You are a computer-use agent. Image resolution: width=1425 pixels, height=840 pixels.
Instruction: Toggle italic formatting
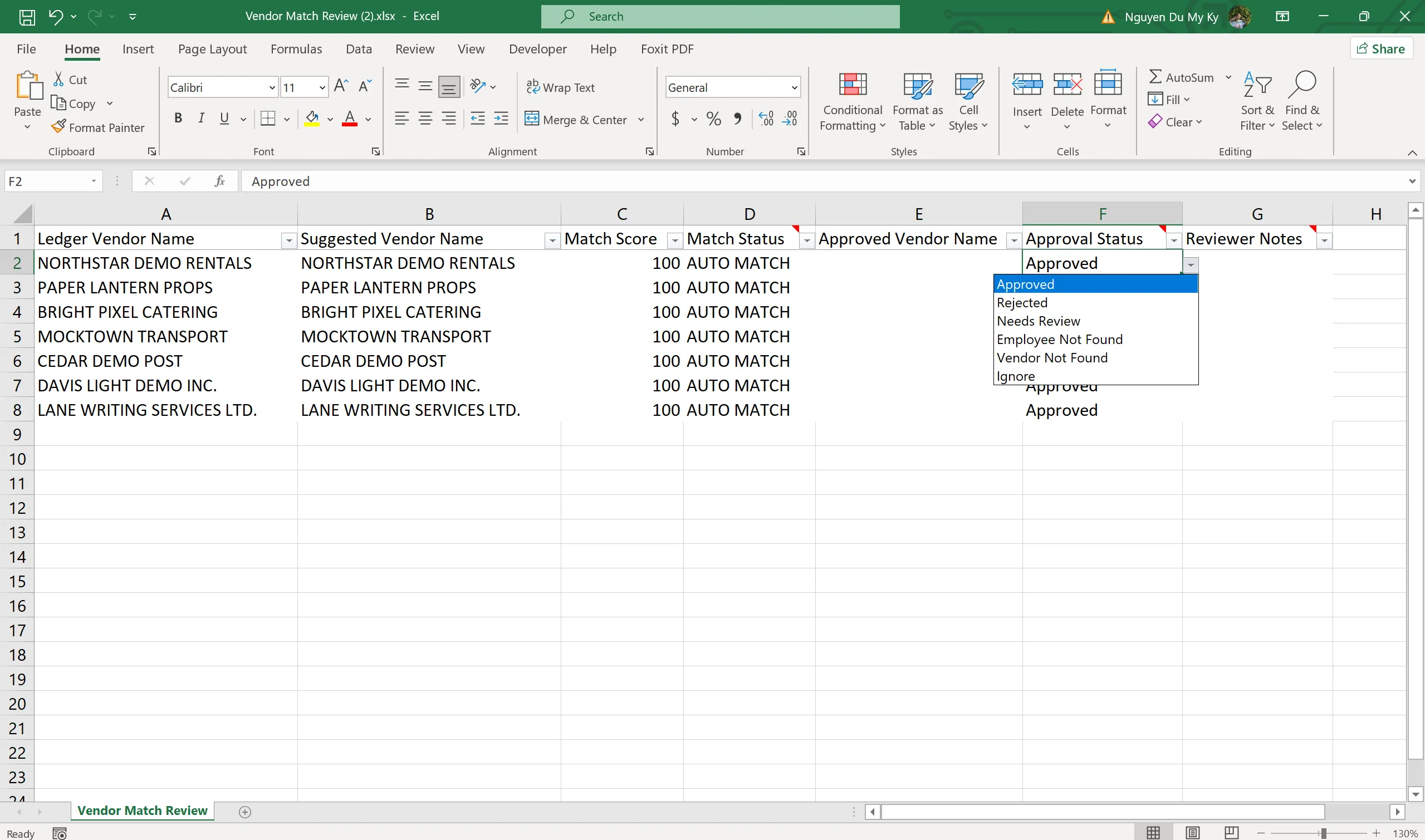pyautogui.click(x=201, y=119)
